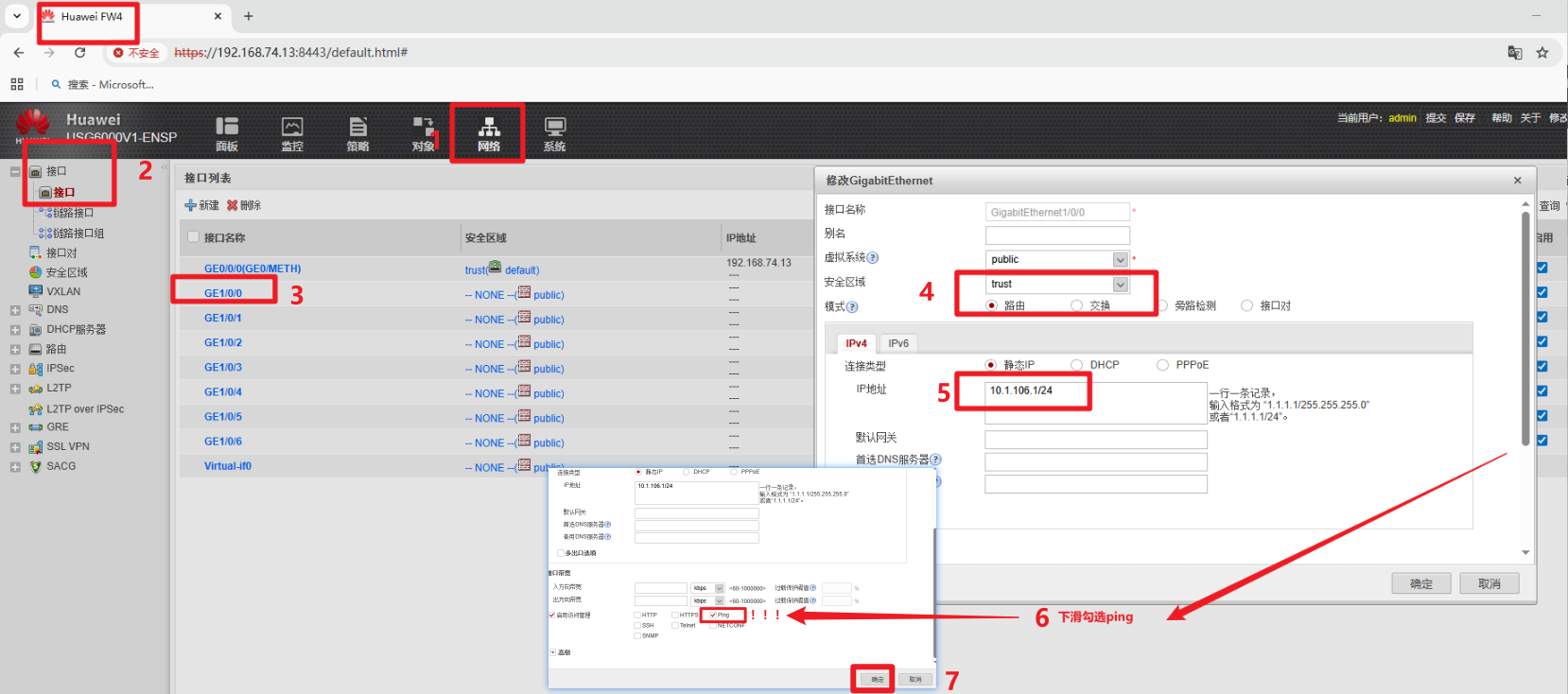Open the 网络 network menu
The image size is (1568, 694).
(x=488, y=132)
